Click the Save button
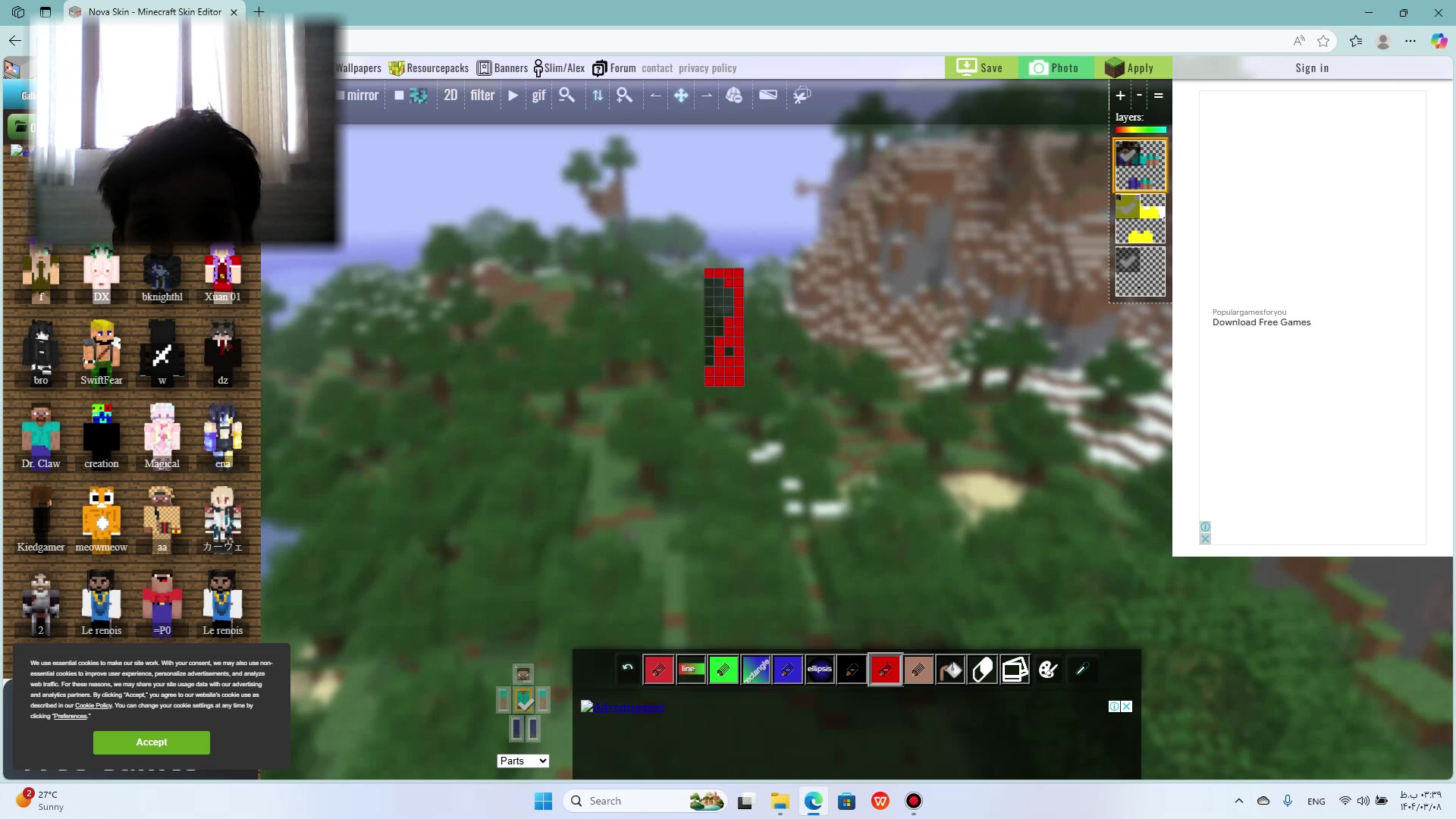1456x819 pixels. point(981,67)
